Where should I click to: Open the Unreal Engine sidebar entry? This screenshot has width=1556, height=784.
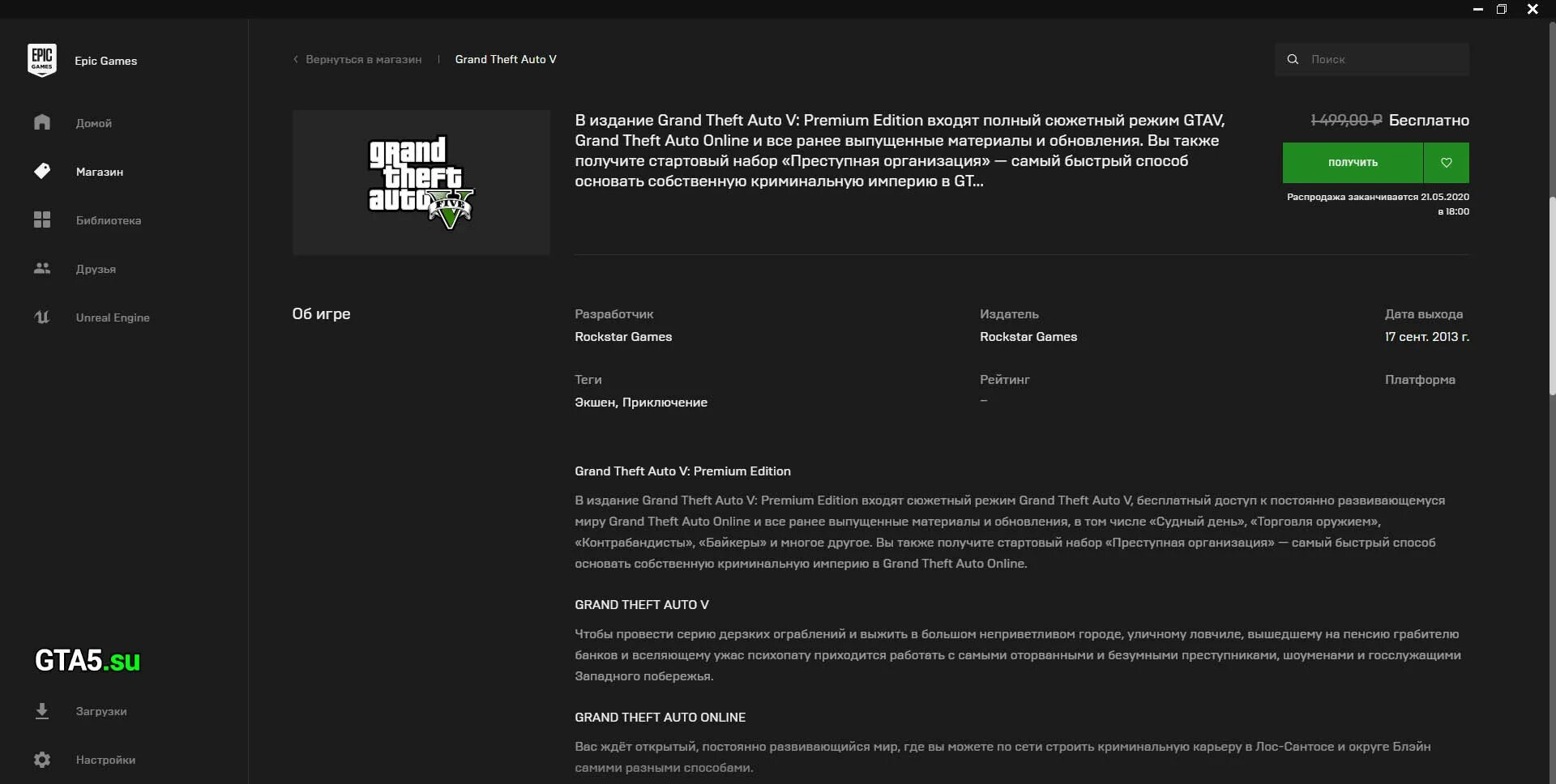pos(113,317)
